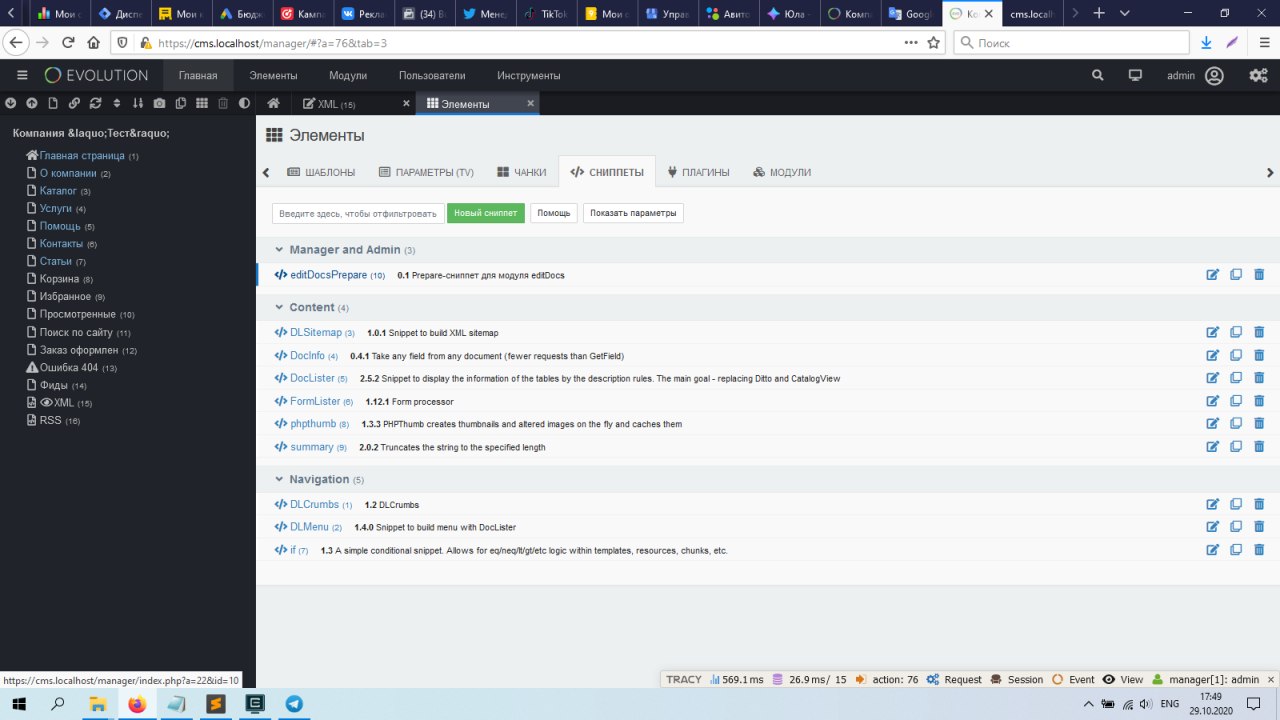Click the Новый сниппет button
Screen dimensions: 1280x720
point(486,213)
